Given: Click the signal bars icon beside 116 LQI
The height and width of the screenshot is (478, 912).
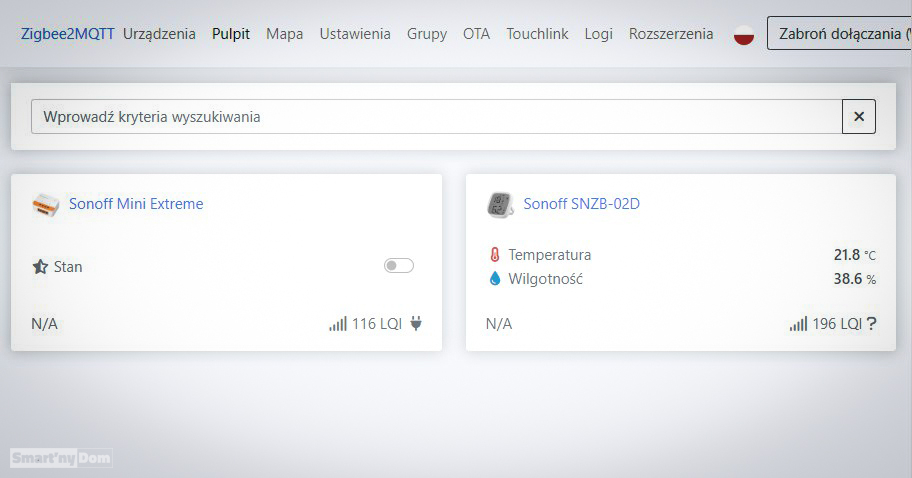Looking at the screenshot, I should [338, 324].
